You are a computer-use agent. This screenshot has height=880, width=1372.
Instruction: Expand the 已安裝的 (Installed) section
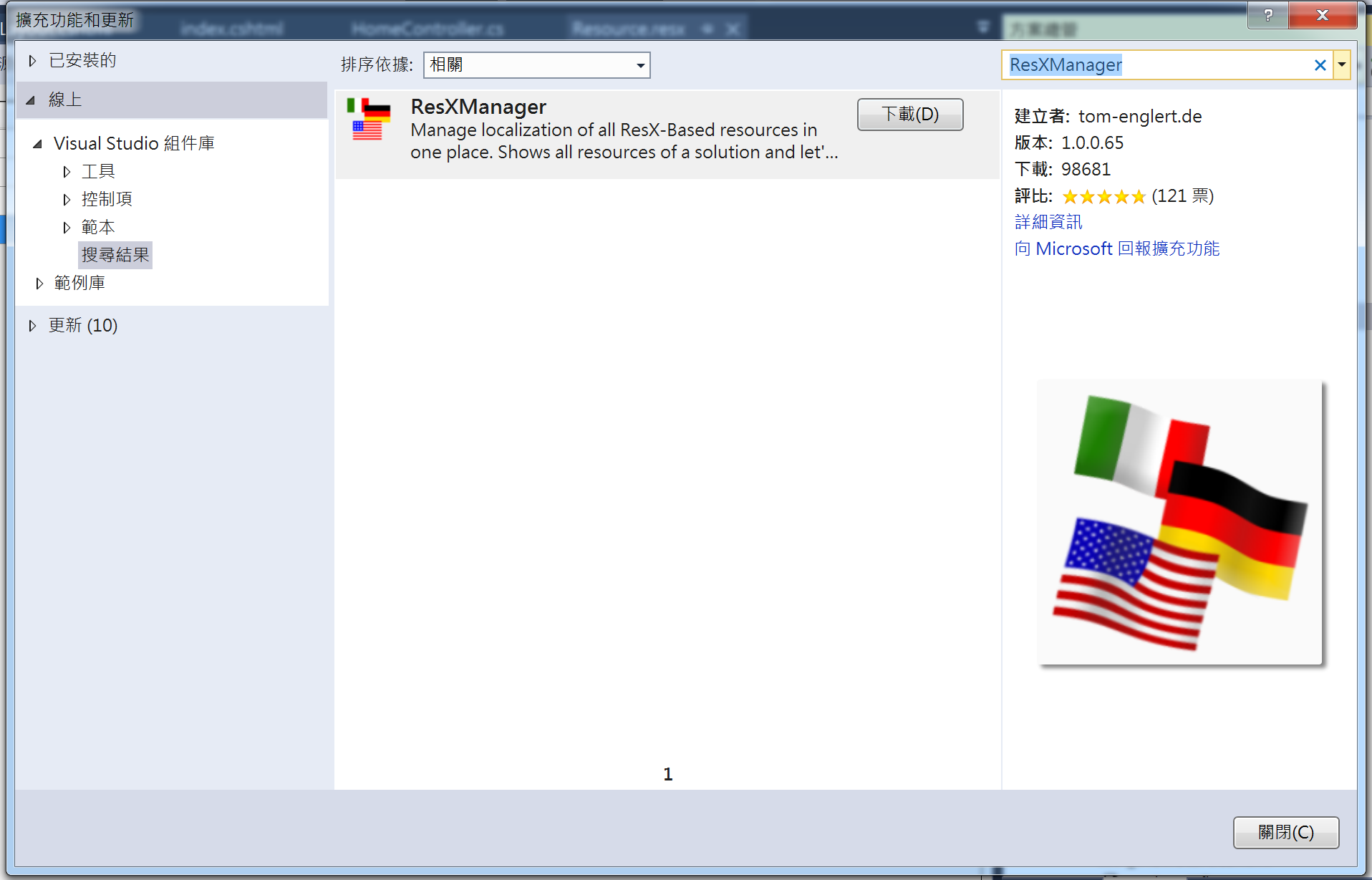32,61
